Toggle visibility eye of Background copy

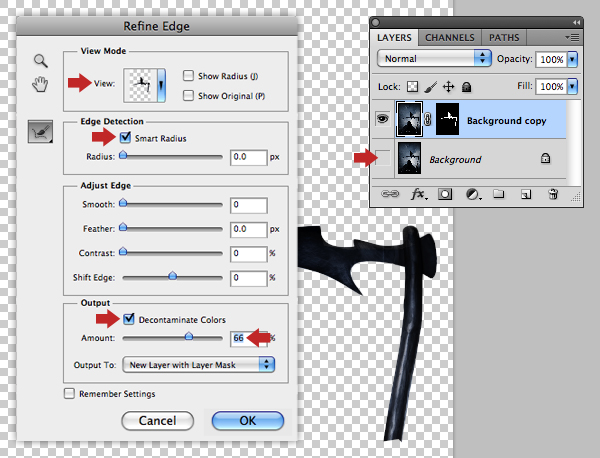pyautogui.click(x=382, y=119)
